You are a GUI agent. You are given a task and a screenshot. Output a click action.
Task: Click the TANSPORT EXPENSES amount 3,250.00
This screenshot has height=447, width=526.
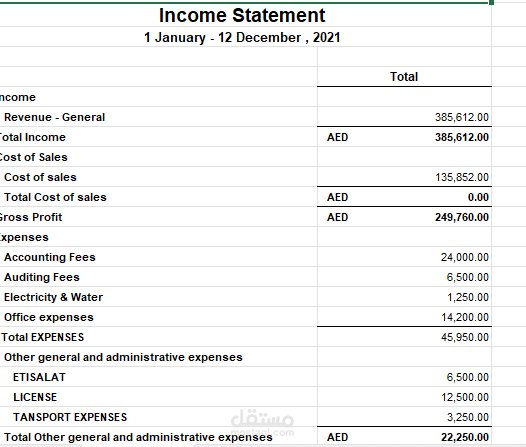pos(468,417)
